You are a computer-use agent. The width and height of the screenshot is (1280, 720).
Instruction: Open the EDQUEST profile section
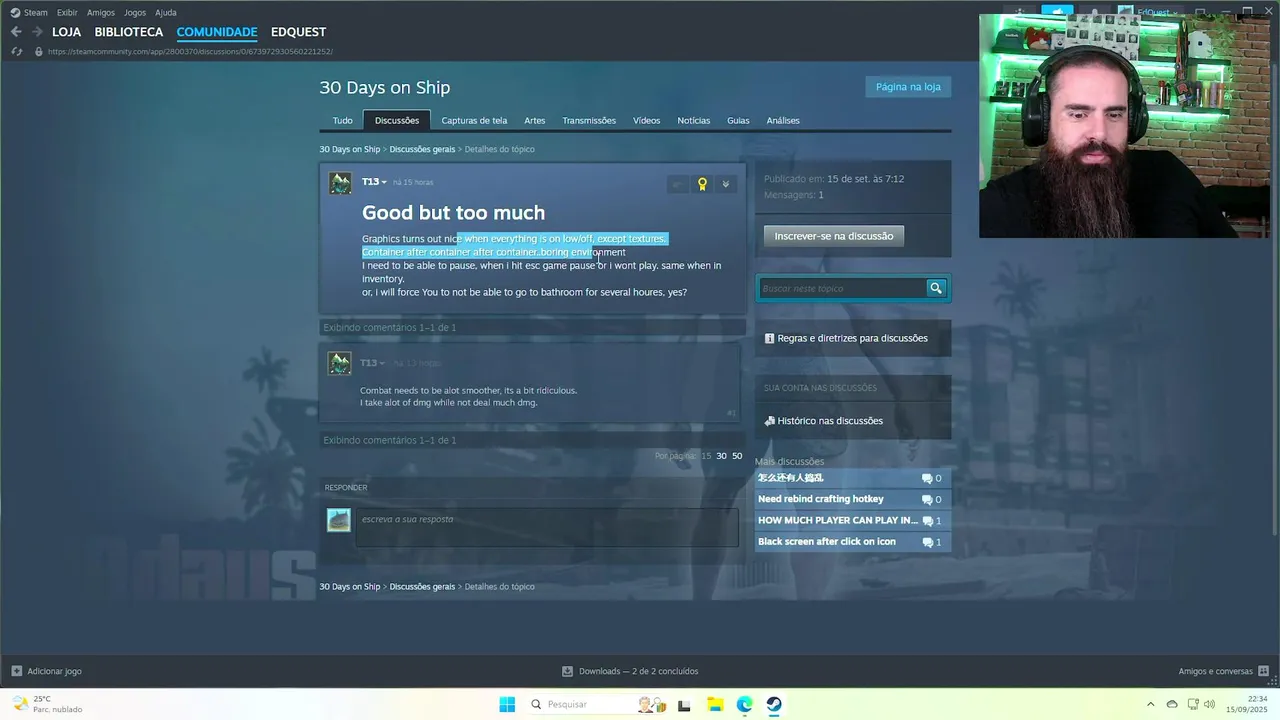click(x=298, y=32)
